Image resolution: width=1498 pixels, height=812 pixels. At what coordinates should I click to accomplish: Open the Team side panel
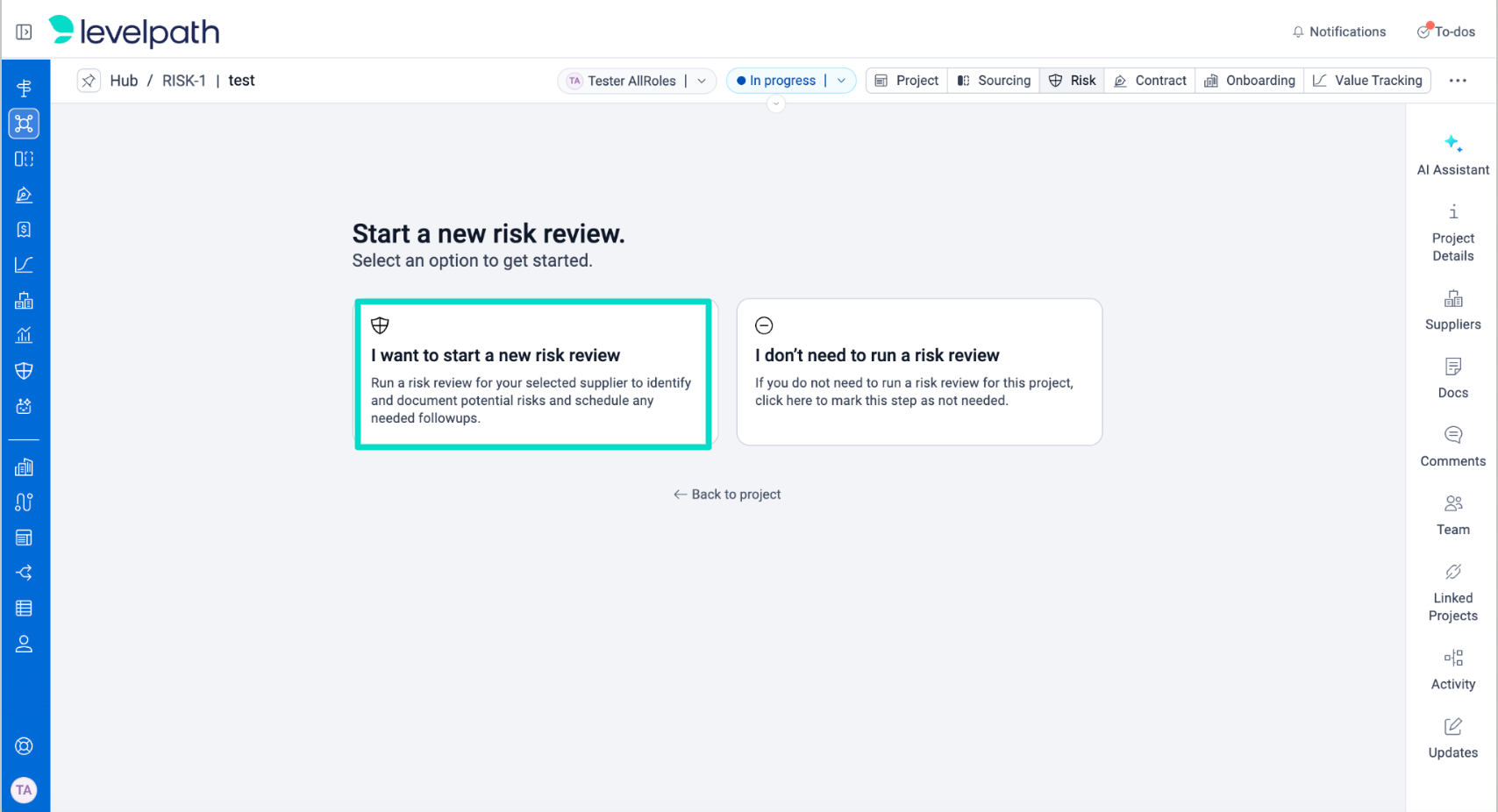click(1452, 515)
